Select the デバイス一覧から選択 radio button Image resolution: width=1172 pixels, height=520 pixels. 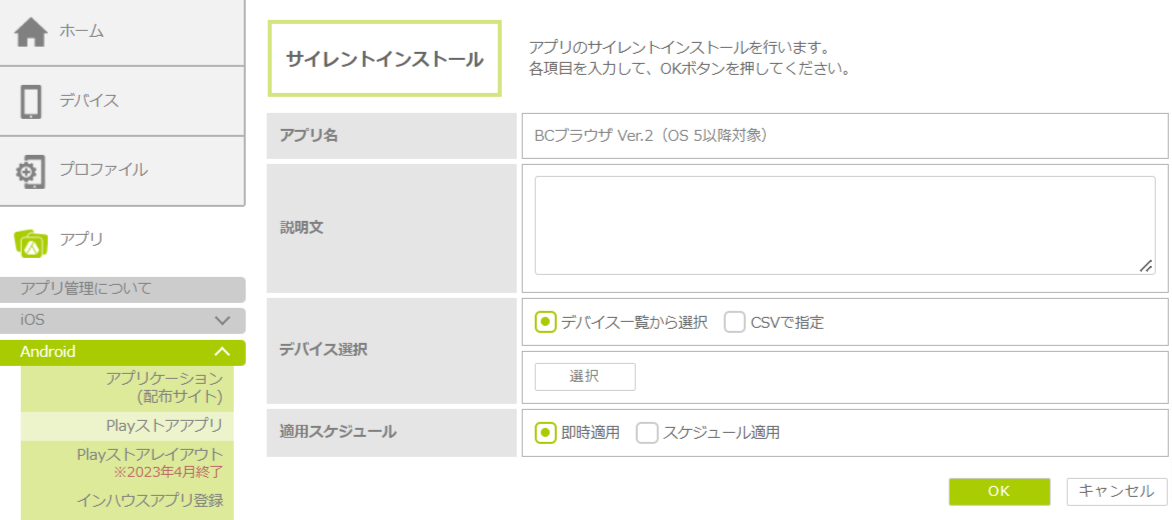(546, 322)
